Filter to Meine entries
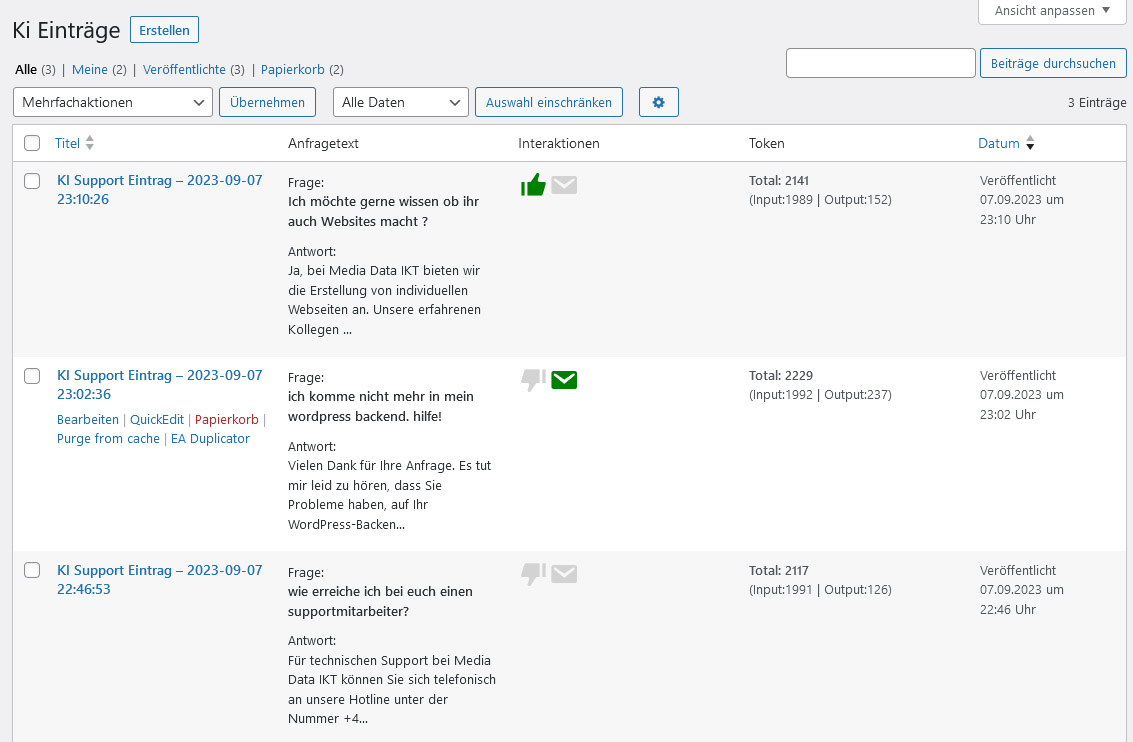The width and height of the screenshot is (1133, 742). [90, 69]
